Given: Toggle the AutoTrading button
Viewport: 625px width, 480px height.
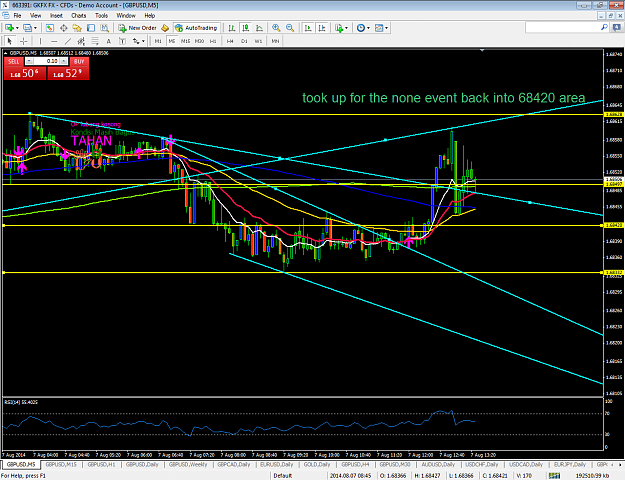Looking at the screenshot, I should click(197, 28).
